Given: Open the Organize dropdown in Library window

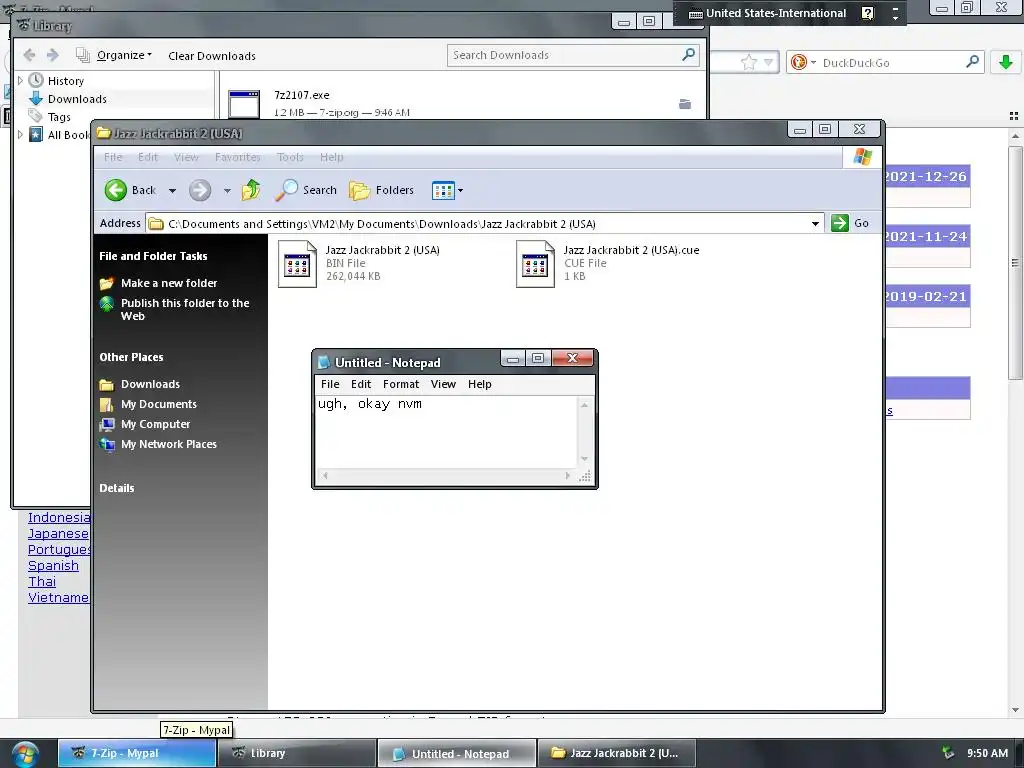Looking at the screenshot, I should (124, 56).
